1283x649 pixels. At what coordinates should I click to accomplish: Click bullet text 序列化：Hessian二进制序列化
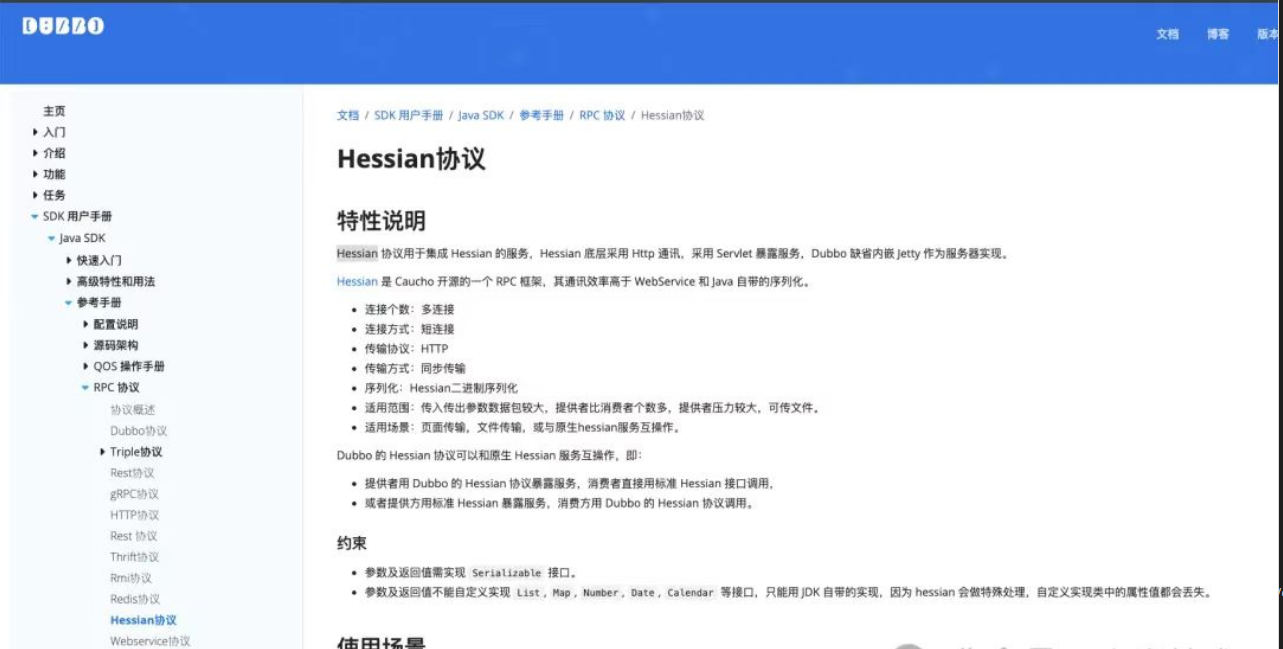441,388
